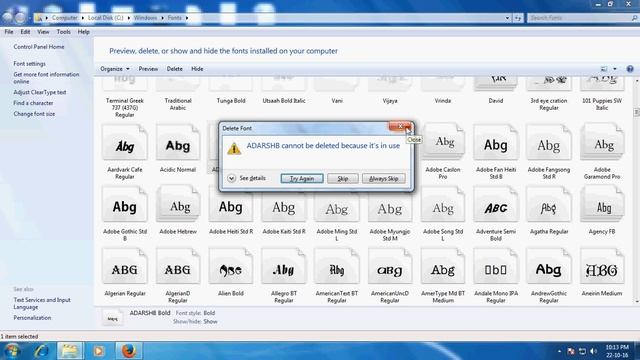Viewport: 640px width, 360px height.
Task: Open the Help menu
Action: pyautogui.click(x=83, y=32)
